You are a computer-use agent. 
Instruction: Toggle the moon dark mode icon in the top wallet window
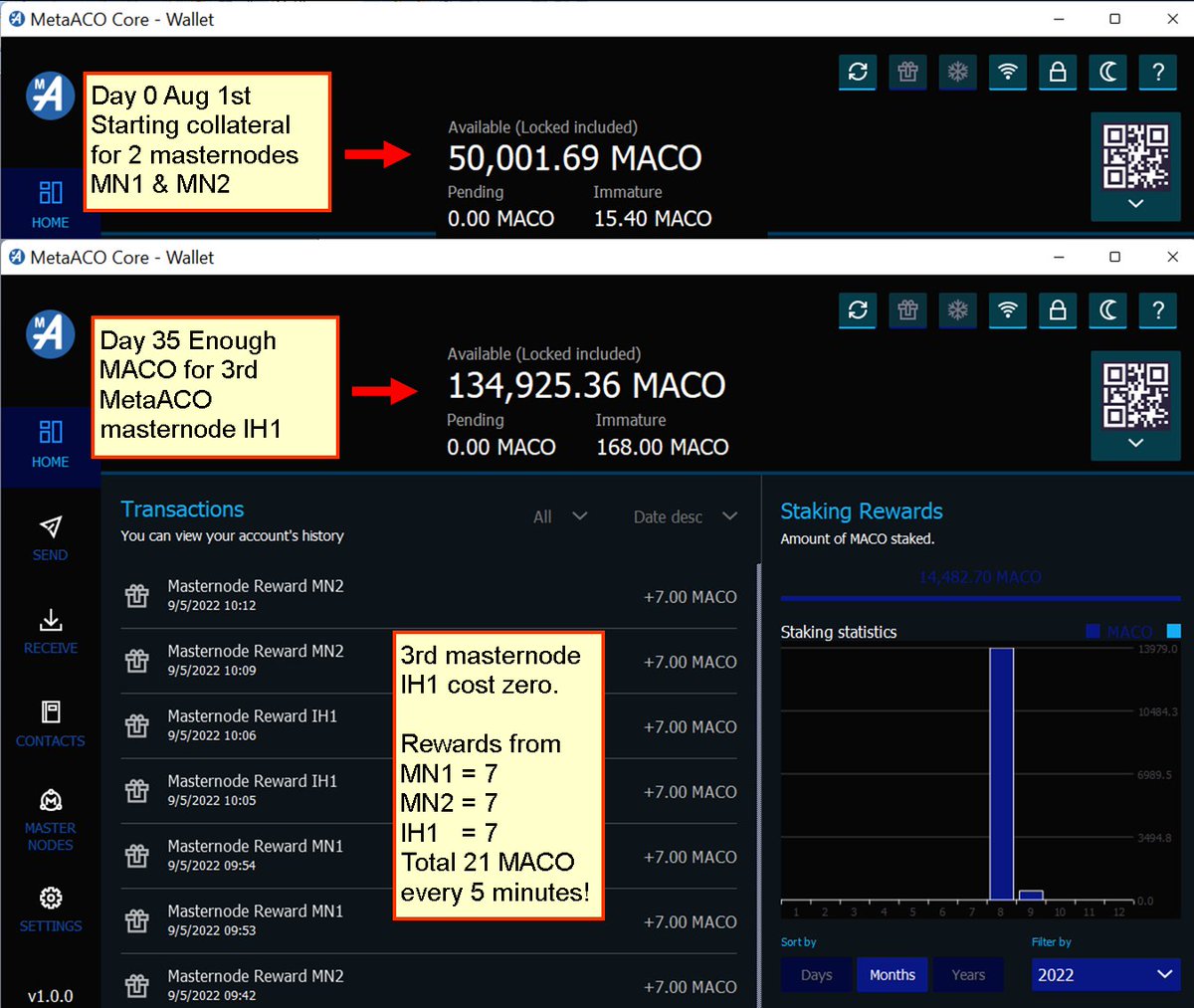click(x=1108, y=72)
